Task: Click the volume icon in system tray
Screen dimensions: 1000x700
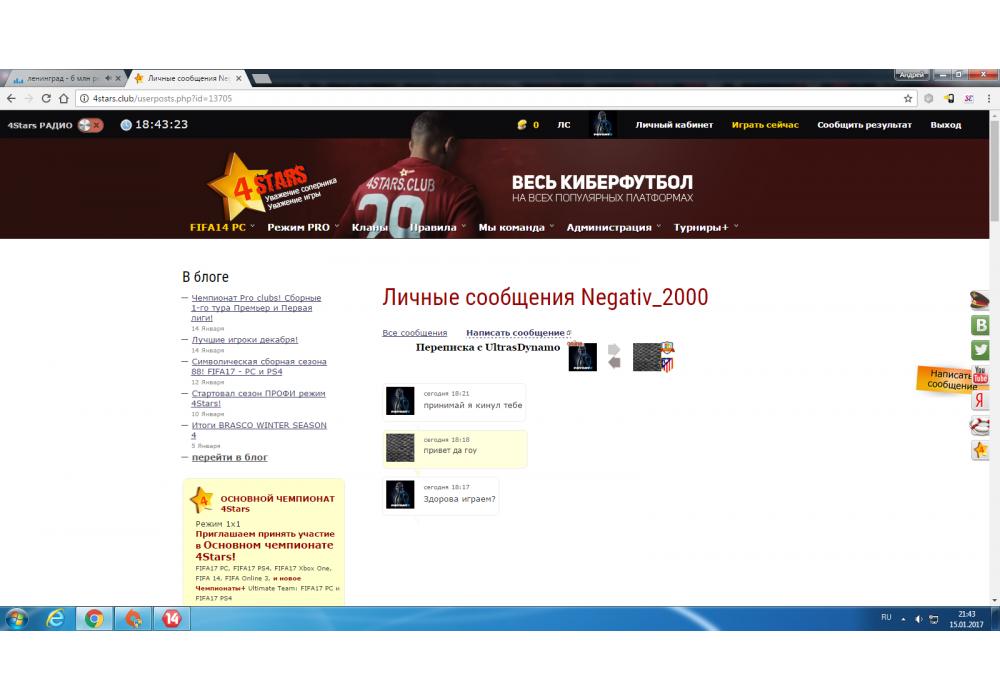Action: coord(918,619)
